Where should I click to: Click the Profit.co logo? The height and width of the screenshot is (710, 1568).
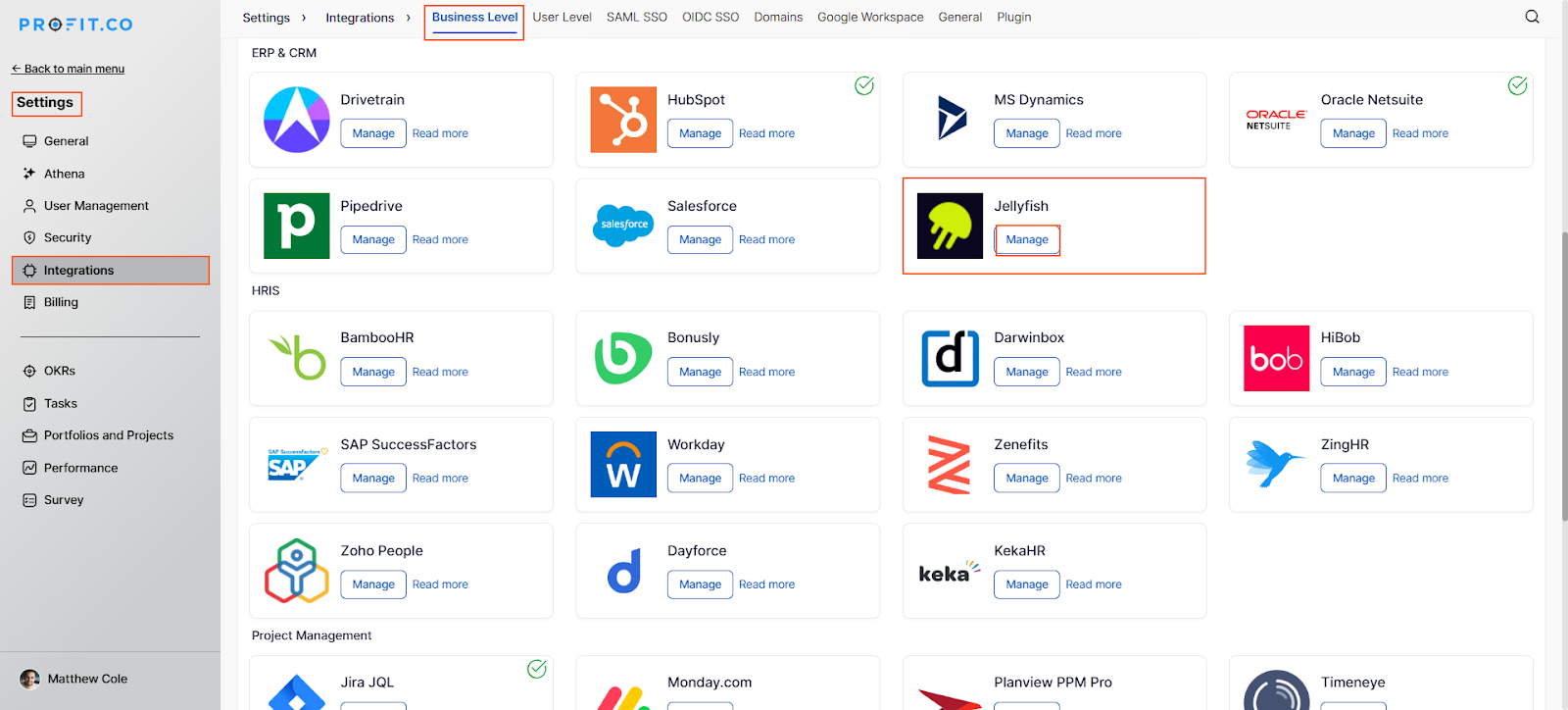(75, 25)
